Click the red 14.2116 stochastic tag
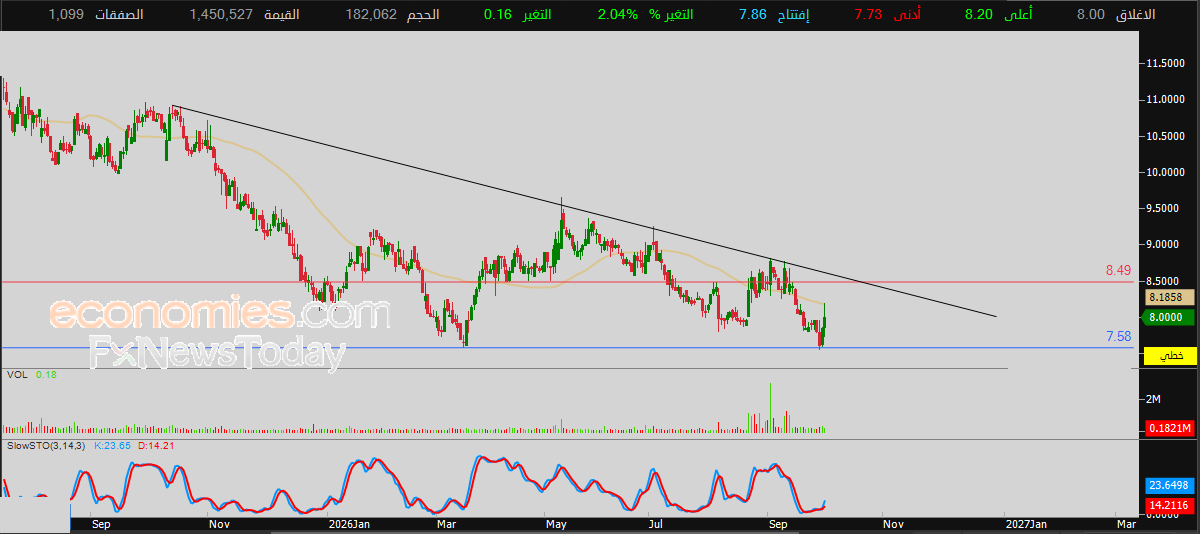Viewport: 1200px width, 534px height. (x=1168, y=504)
